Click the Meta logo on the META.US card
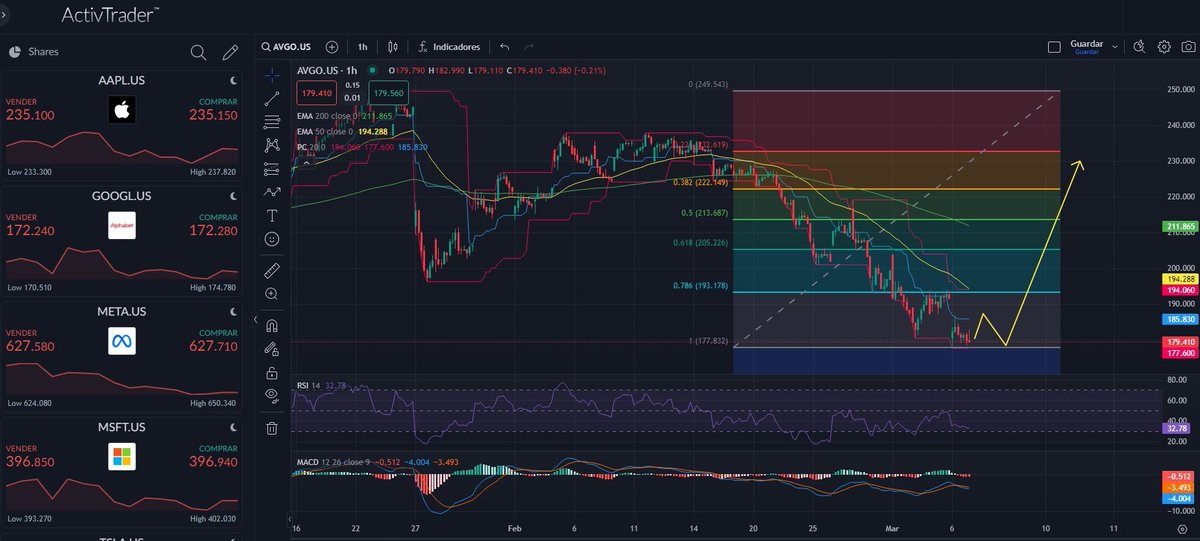This screenshot has height=541, width=1200. point(121,342)
